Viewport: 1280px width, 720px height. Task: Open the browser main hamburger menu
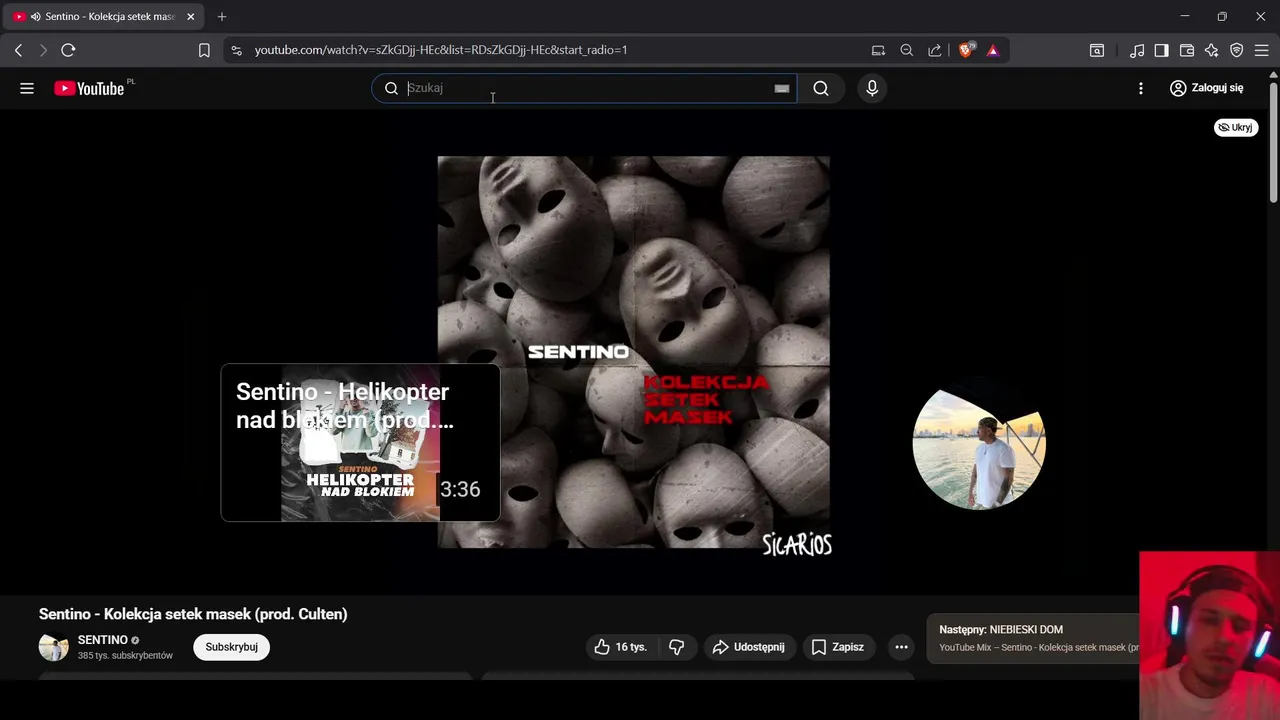coord(1261,50)
